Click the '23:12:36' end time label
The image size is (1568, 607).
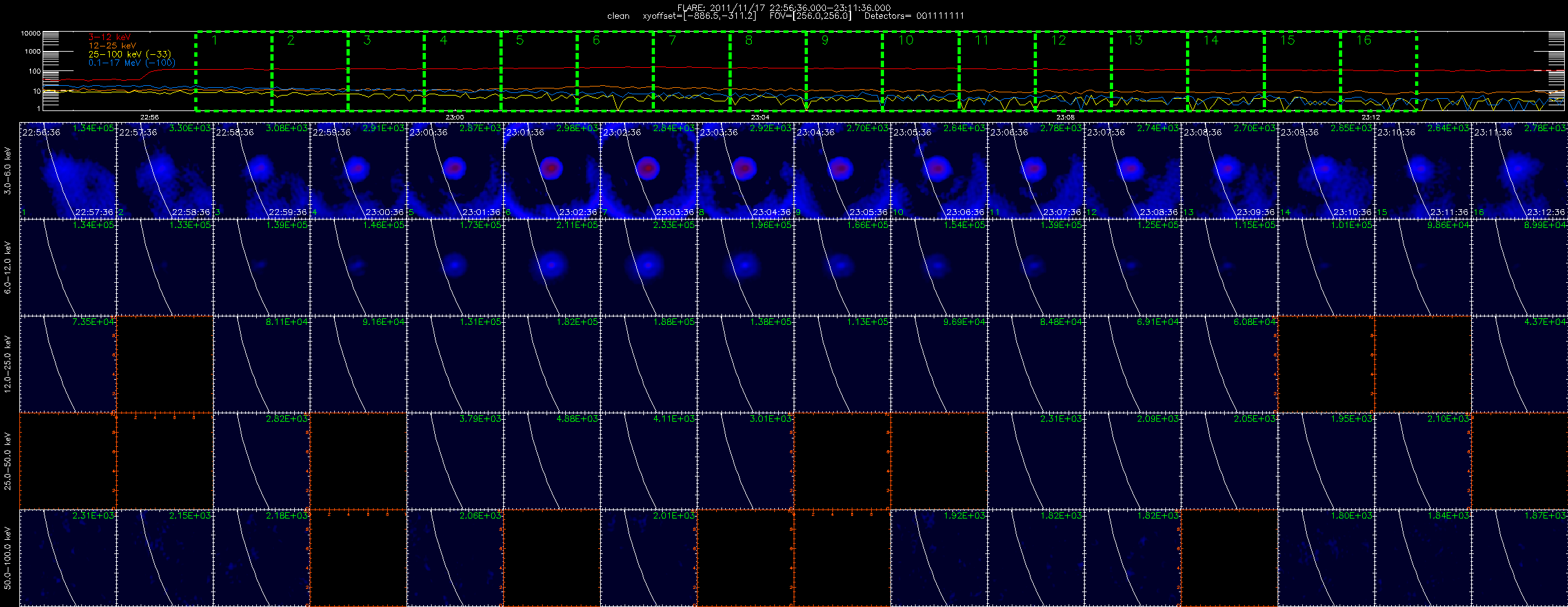click(x=1546, y=212)
